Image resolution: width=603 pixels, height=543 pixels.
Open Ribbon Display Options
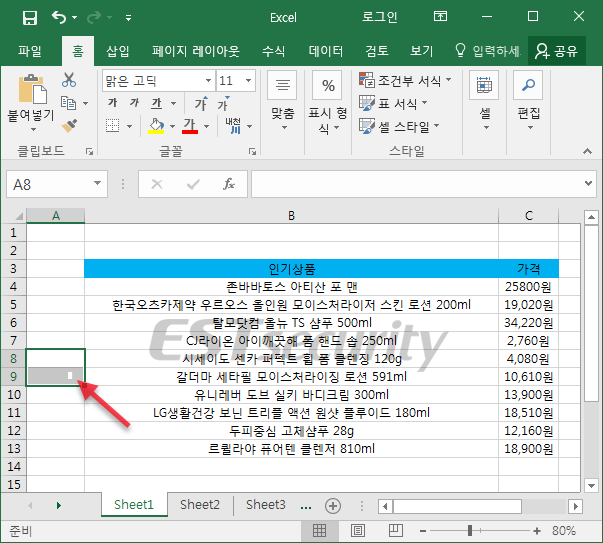click(x=440, y=16)
